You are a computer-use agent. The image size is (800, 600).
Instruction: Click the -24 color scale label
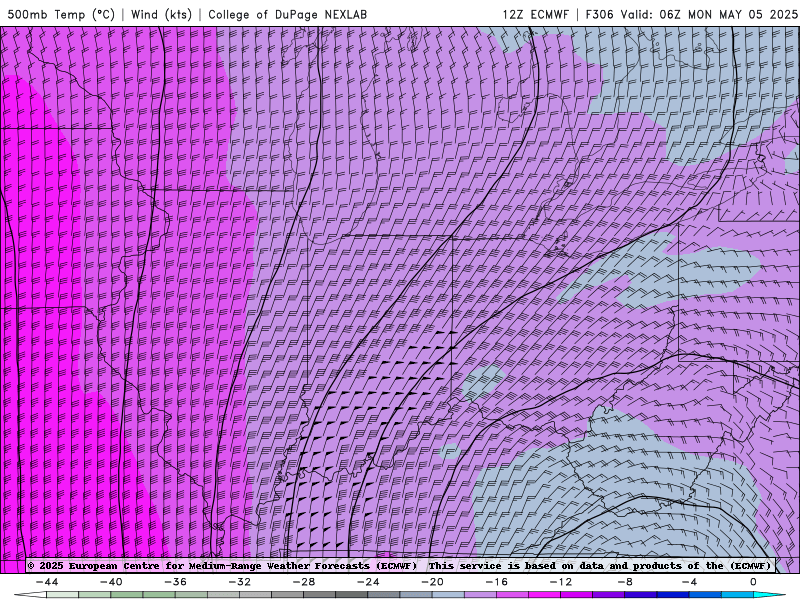click(x=368, y=582)
